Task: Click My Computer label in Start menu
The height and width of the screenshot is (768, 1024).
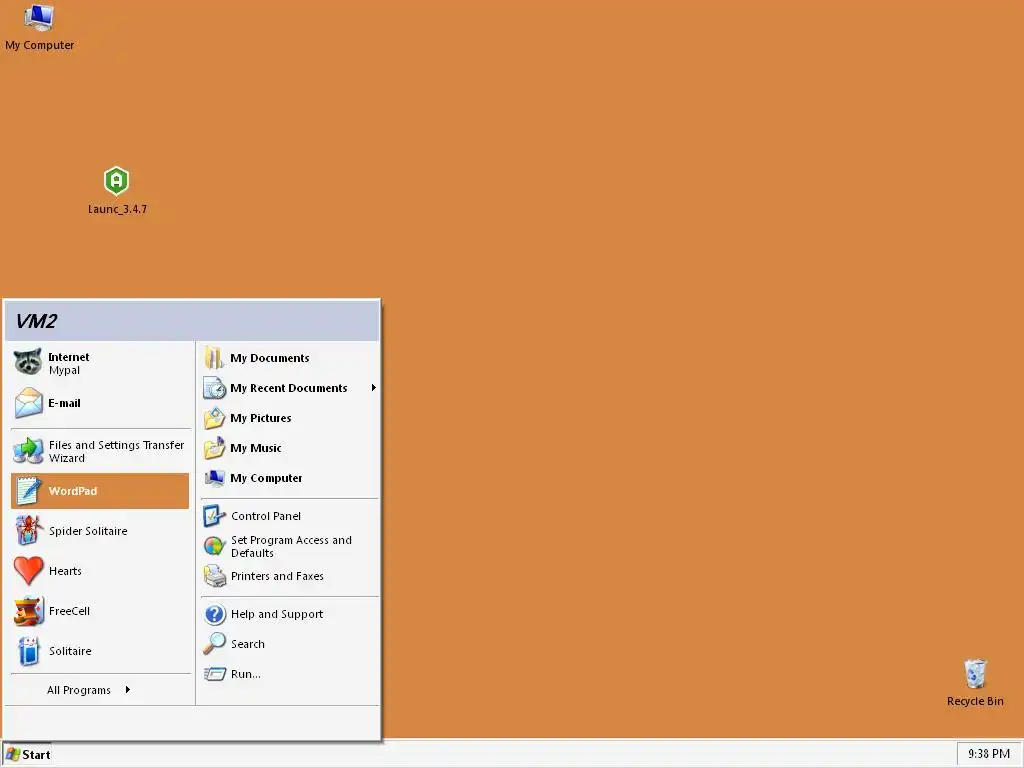Action: (266, 478)
